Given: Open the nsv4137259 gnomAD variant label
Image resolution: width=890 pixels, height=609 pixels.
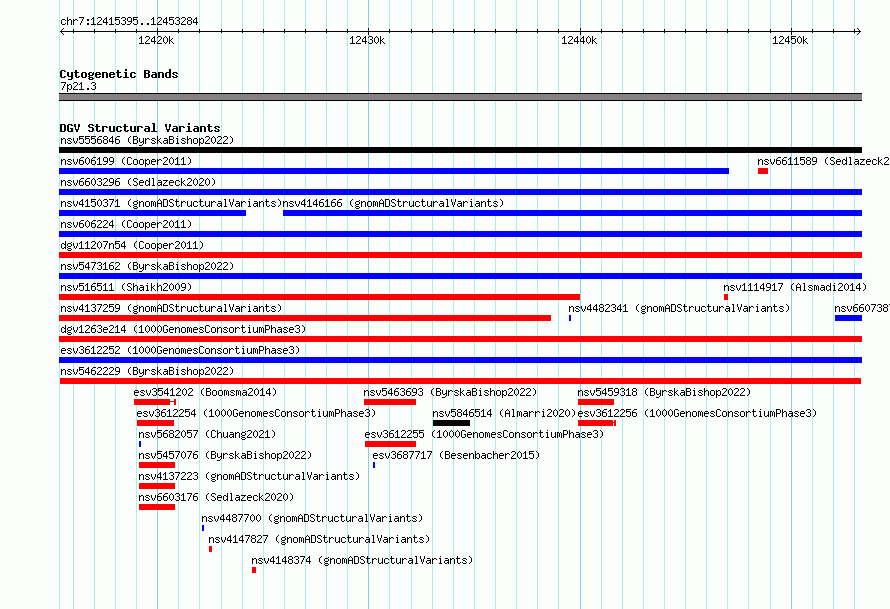Looking at the screenshot, I should coord(171,308).
